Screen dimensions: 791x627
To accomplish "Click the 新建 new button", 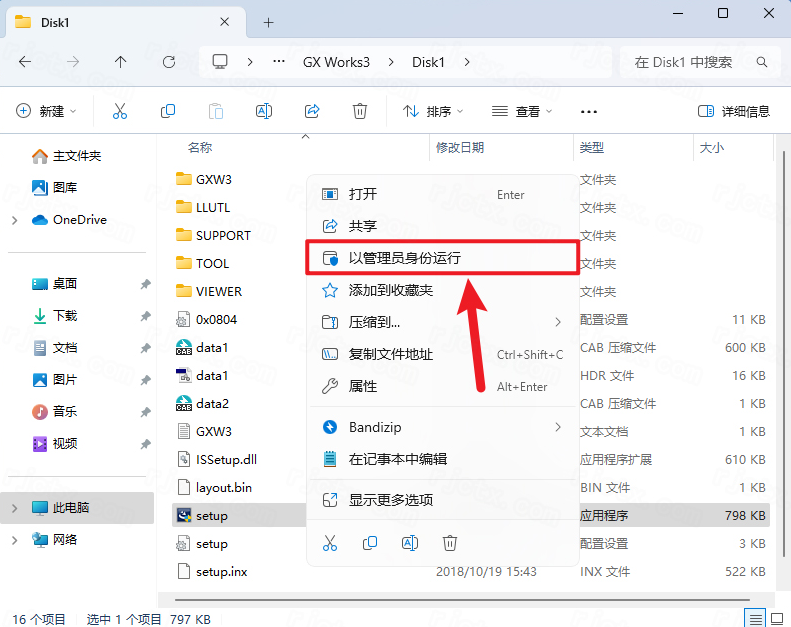I will point(47,111).
